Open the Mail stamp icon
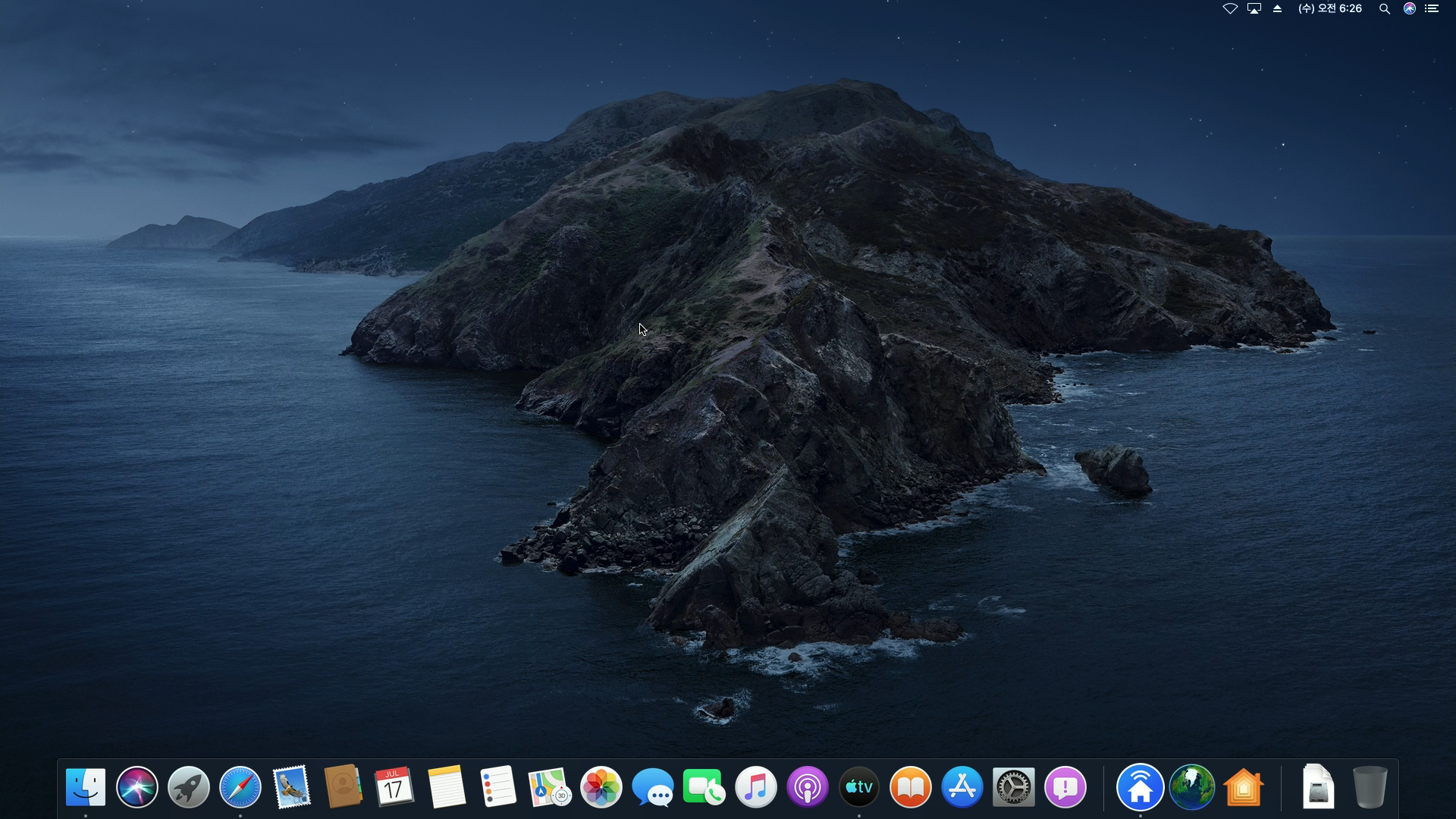Viewport: 1456px width, 819px height. [292, 787]
